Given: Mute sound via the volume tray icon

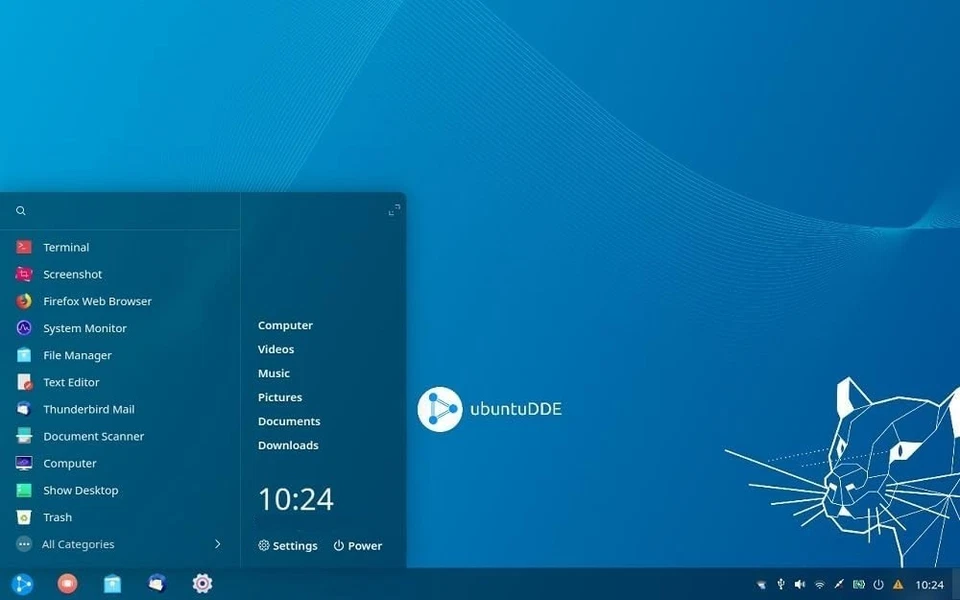Looking at the screenshot, I should [x=800, y=584].
